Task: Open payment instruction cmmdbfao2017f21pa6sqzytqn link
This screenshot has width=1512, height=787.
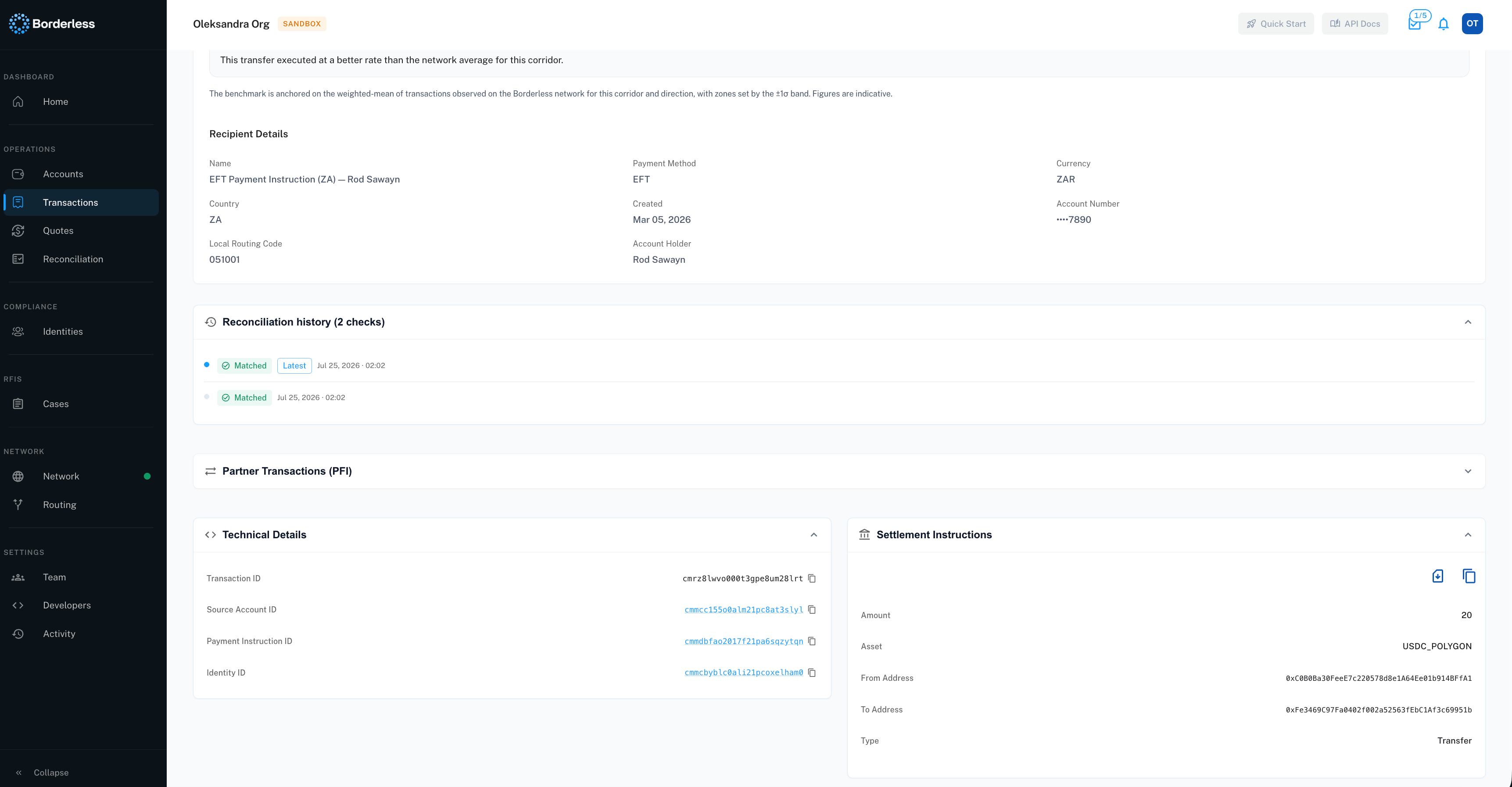Action: pos(744,641)
